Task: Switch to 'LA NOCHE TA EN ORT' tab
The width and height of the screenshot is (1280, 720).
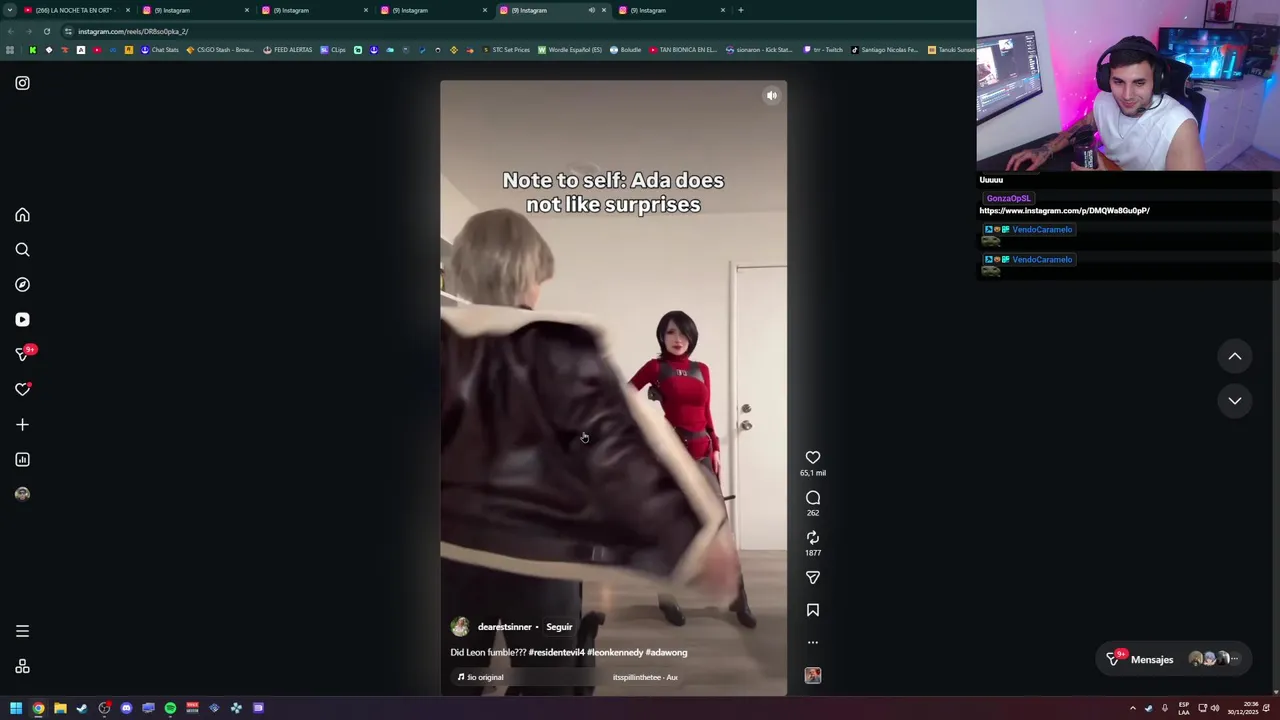Action: tap(77, 10)
